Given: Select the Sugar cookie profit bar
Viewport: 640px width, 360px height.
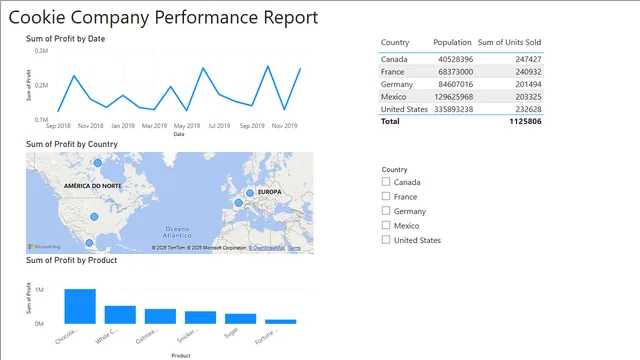Looking at the screenshot, I should coord(240,319).
